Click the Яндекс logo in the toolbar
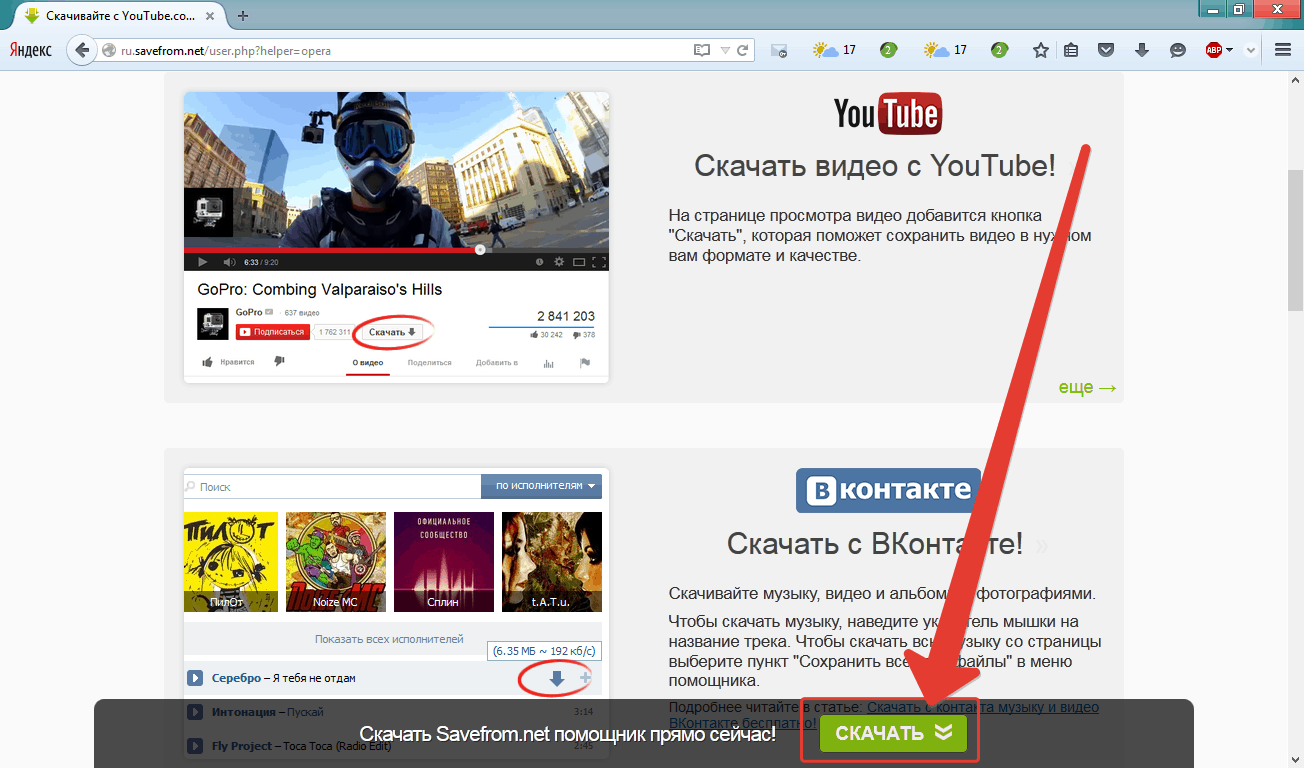The image size is (1304, 768). pos(32,50)
